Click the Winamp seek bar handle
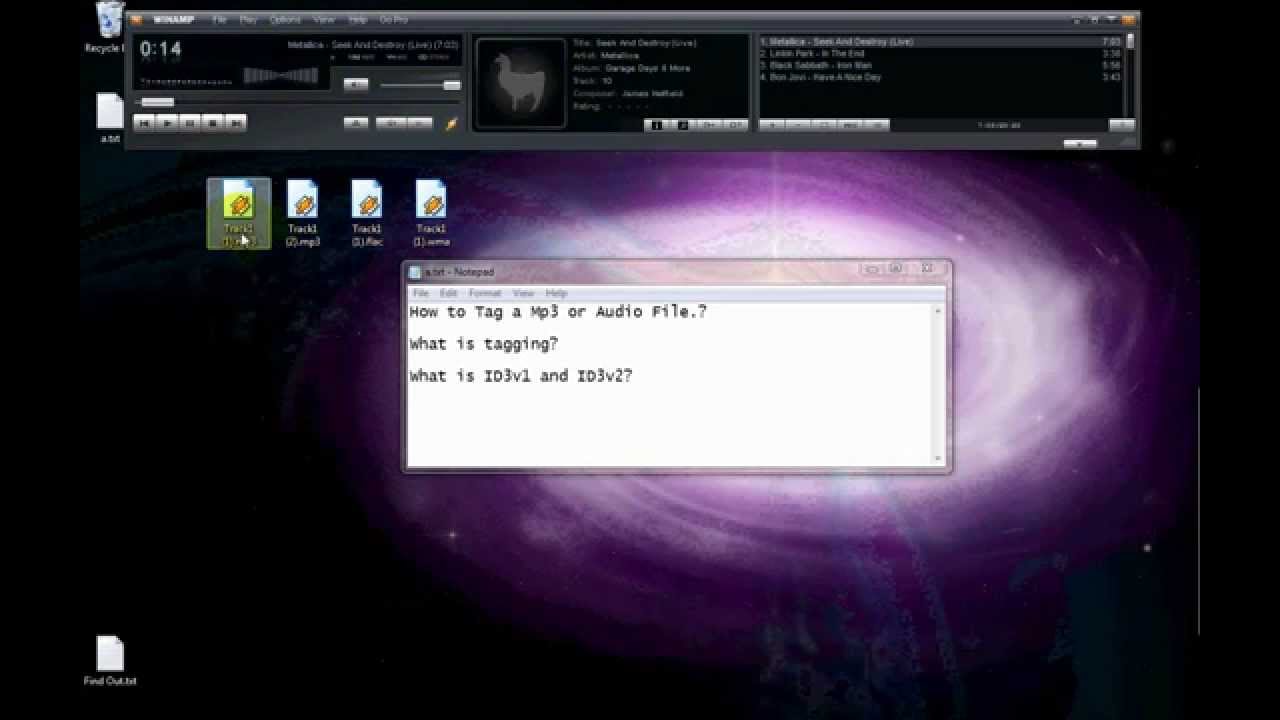The width and height of the screenshot is (1280, 720). point(157,102)
